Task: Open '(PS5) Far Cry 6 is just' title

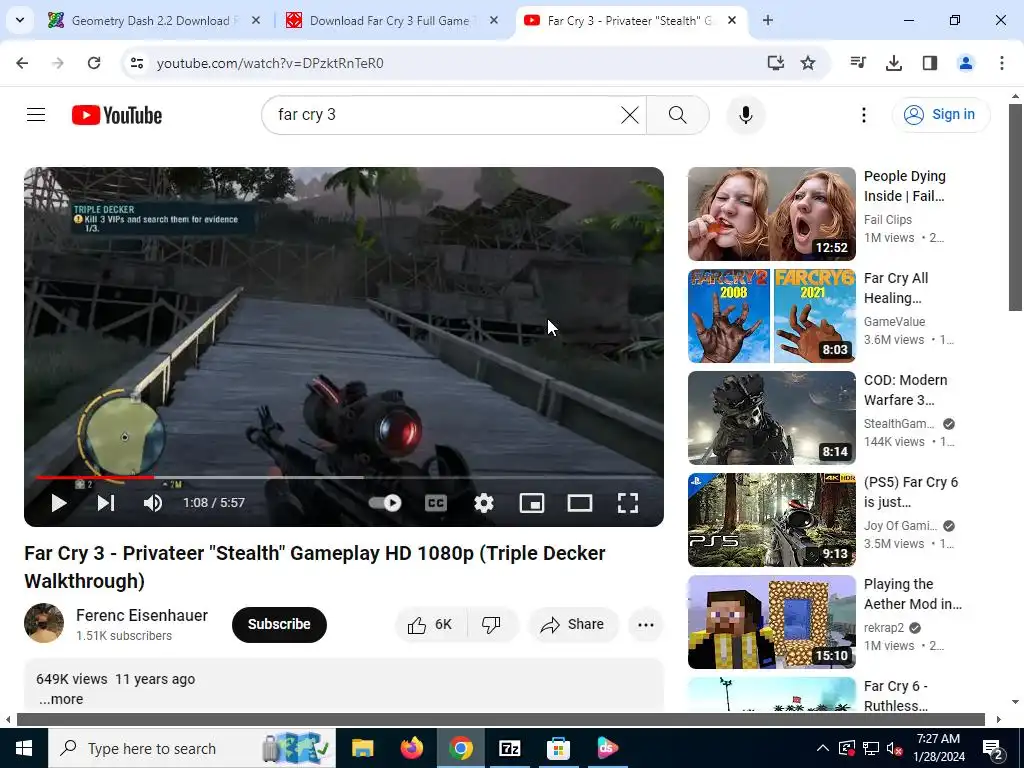Action: (x=910, y=492)
